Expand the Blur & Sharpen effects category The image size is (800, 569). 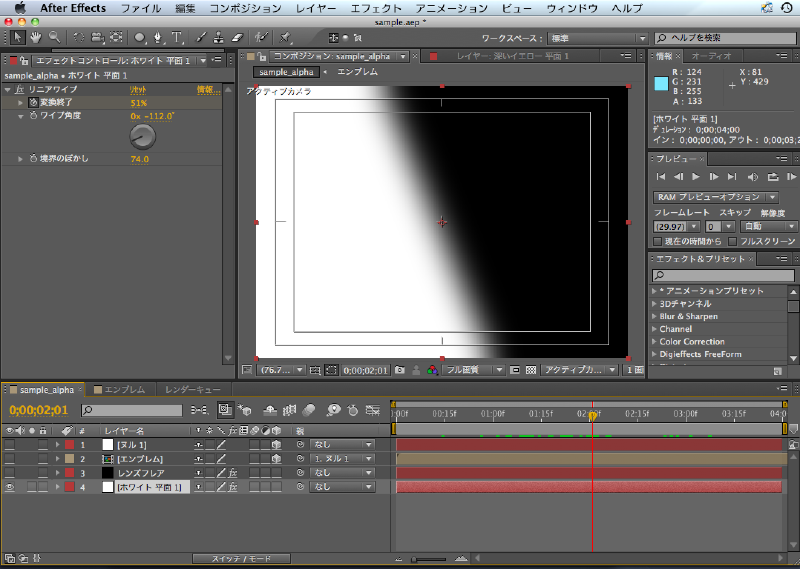tap(656, 316)
